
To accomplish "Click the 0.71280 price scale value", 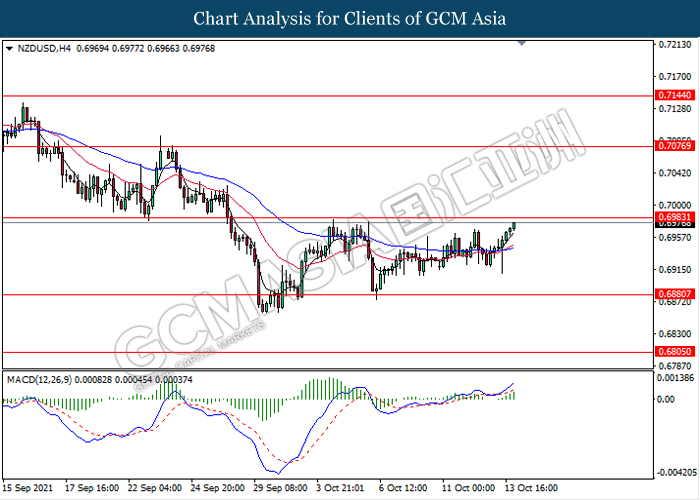I will click(x=675, y=109).
